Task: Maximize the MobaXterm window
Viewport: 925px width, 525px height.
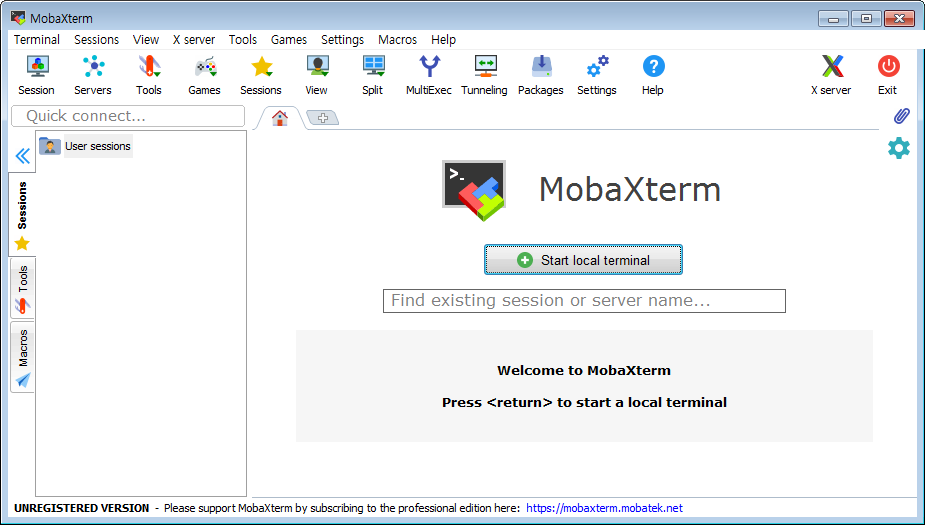Action: coord(866,19)
